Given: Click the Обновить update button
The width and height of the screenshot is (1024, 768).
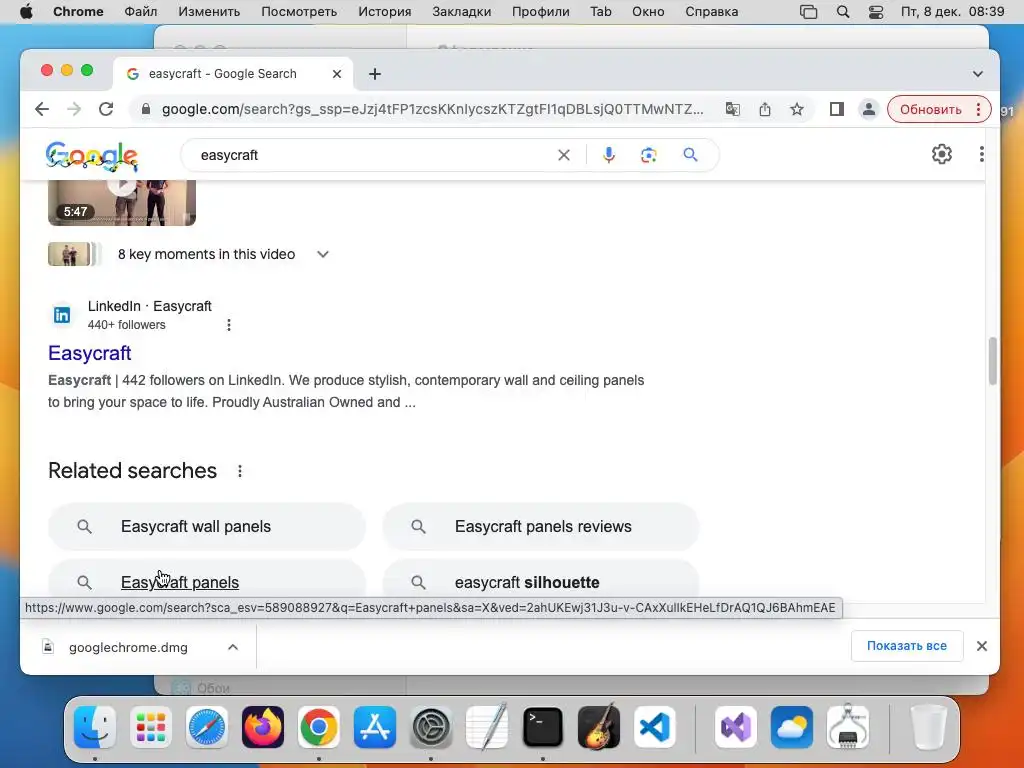Looking at the screenshot, I should point(931,109).
